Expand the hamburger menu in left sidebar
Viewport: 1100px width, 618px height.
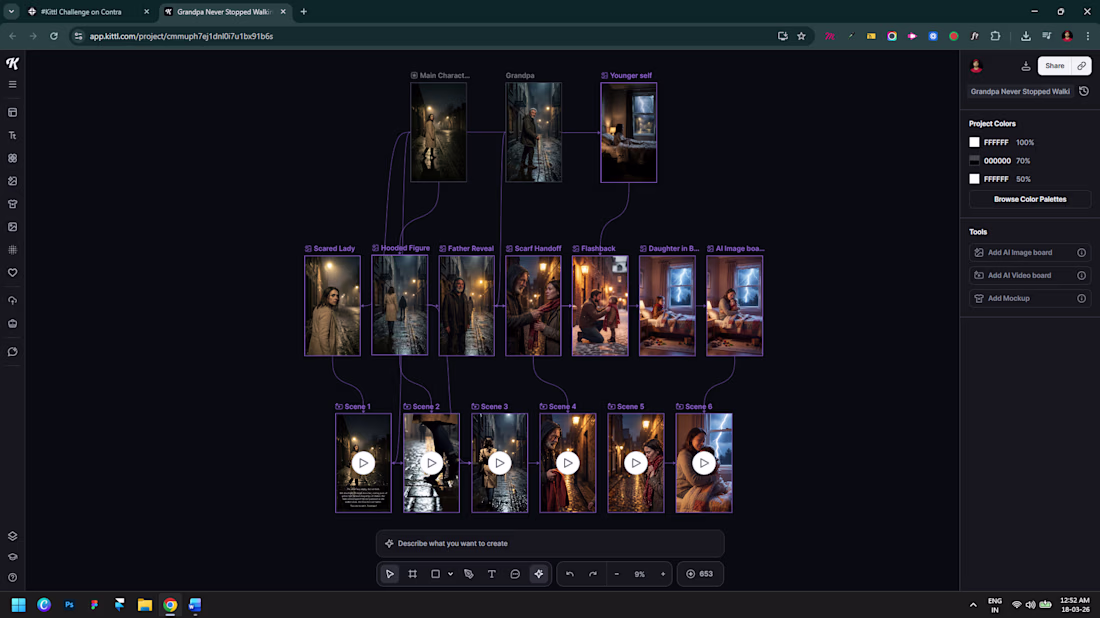tap(12, 84)
